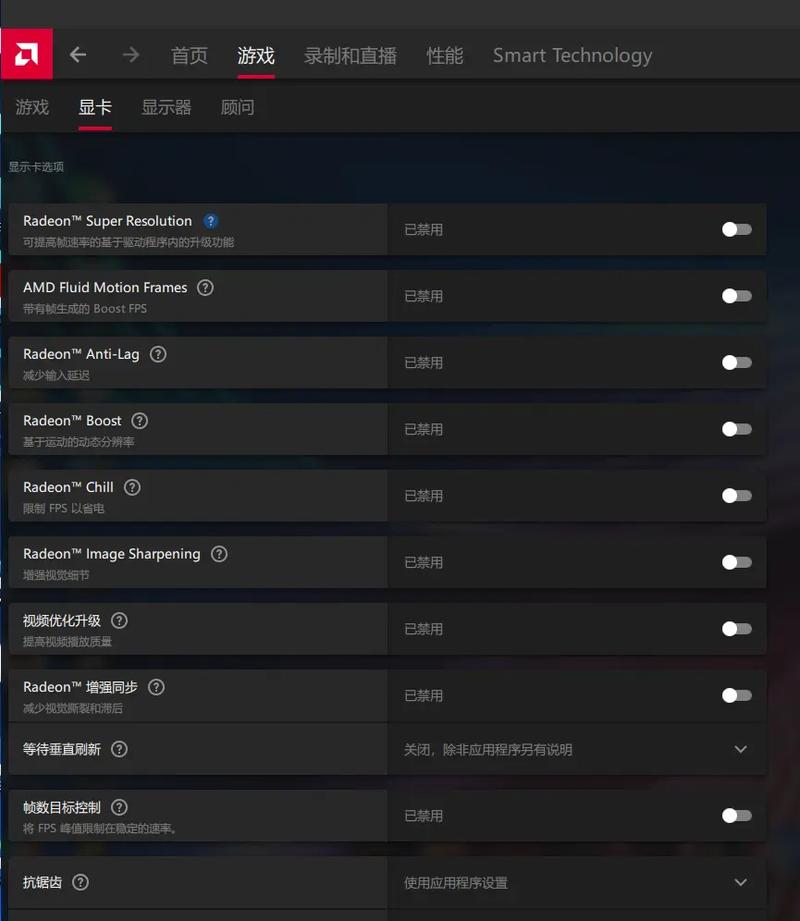The height and width of the screenshot is (921, 800).
Task: Click 已禁用 status in Radeon Chill row
Action: click(423, 496)
